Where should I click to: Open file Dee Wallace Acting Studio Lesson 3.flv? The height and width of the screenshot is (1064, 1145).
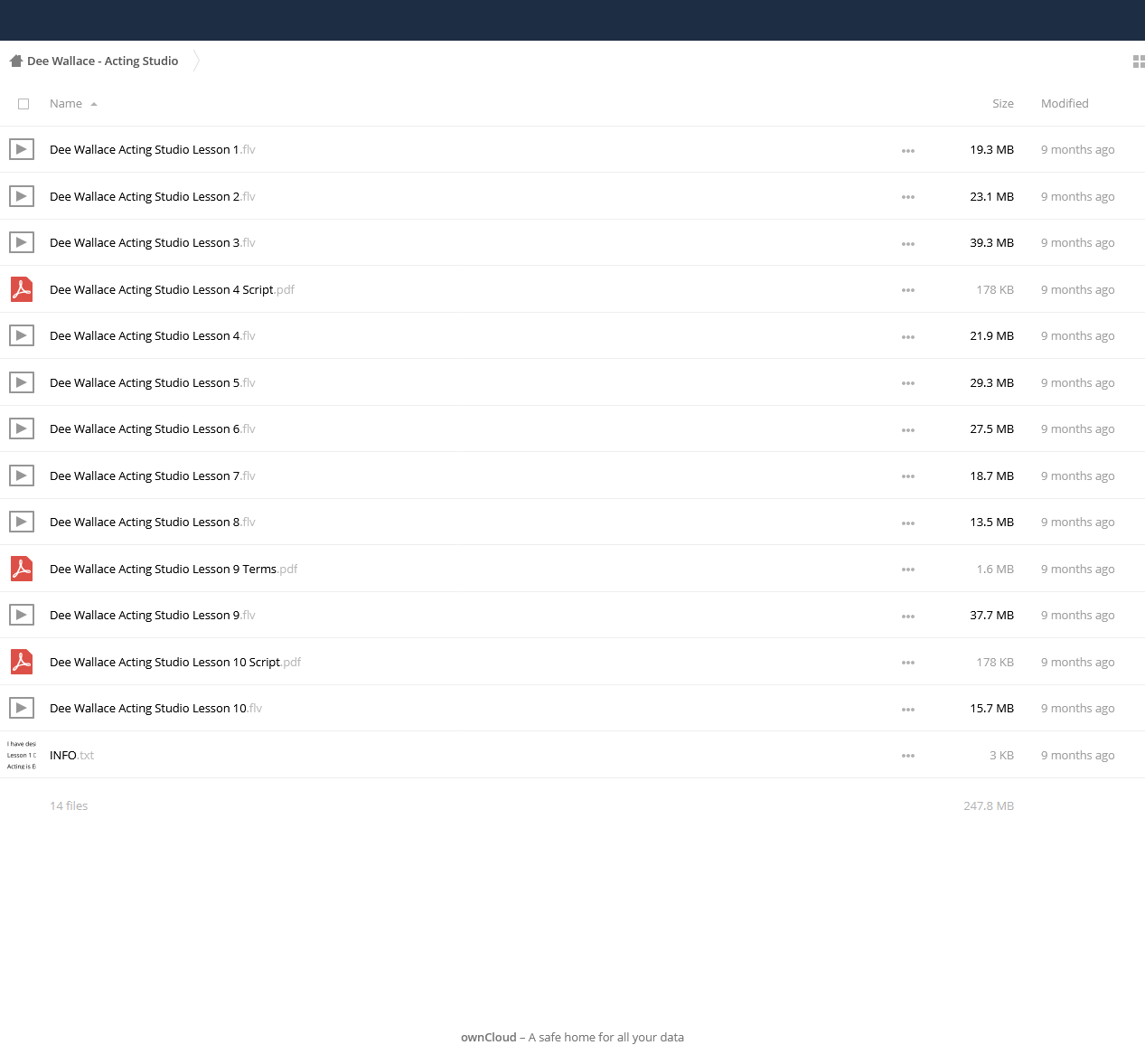[153, 243]
